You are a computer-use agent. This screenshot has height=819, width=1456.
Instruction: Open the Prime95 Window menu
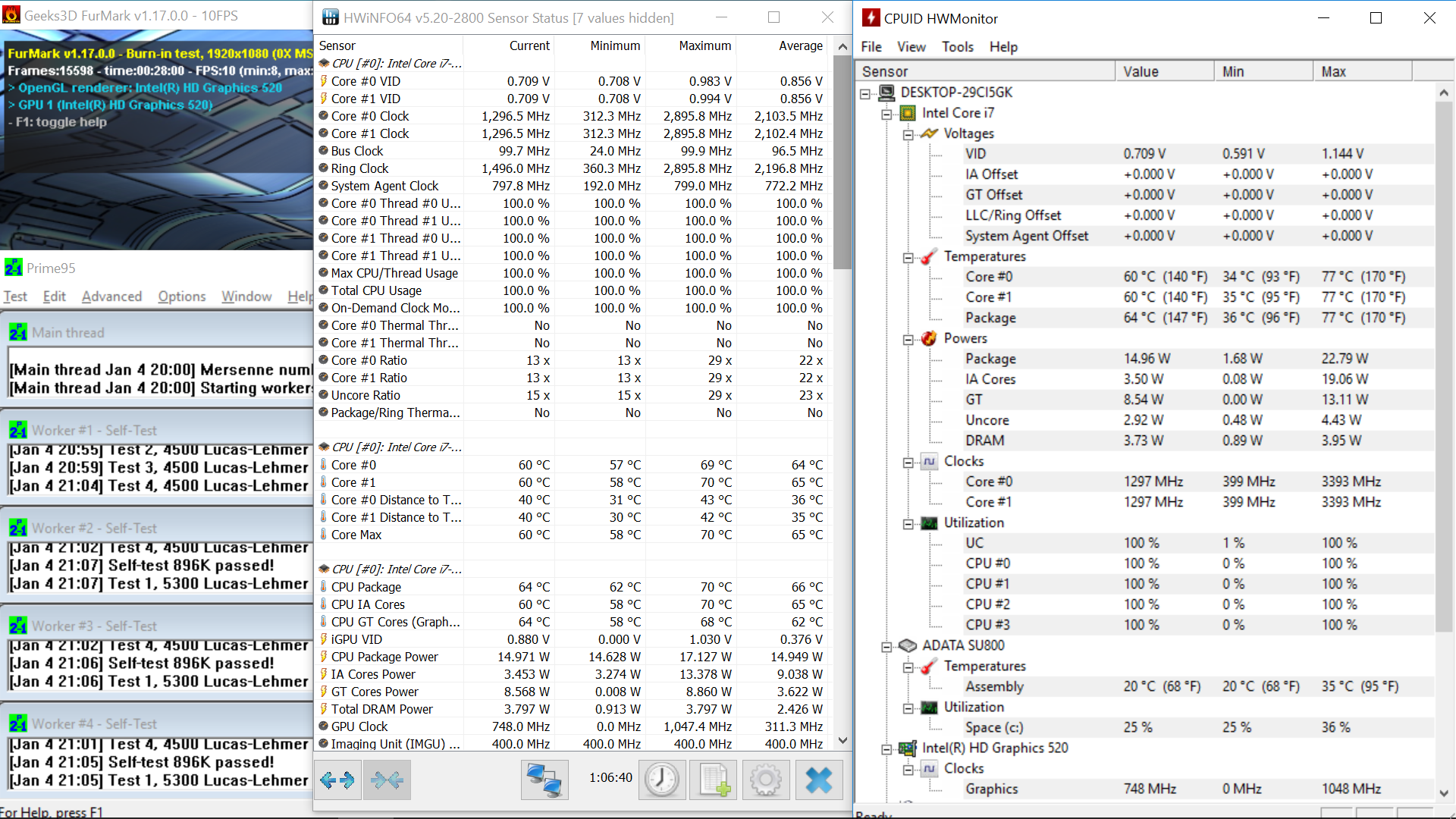pos(246,297)
